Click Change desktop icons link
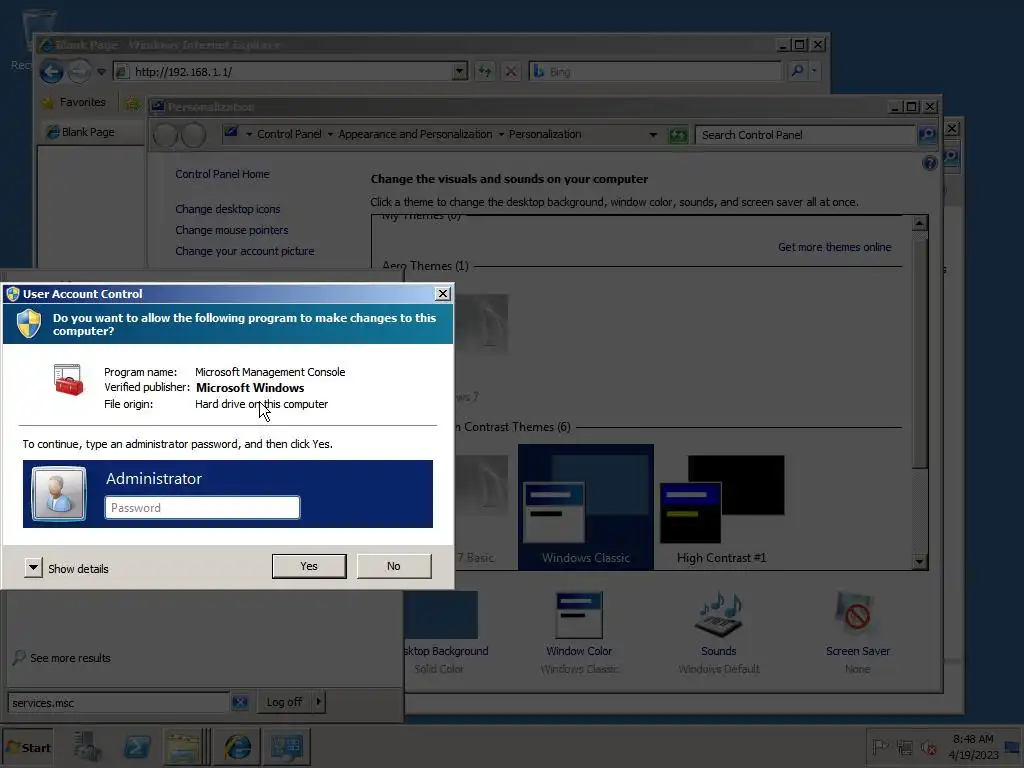 tap(227, 209)
